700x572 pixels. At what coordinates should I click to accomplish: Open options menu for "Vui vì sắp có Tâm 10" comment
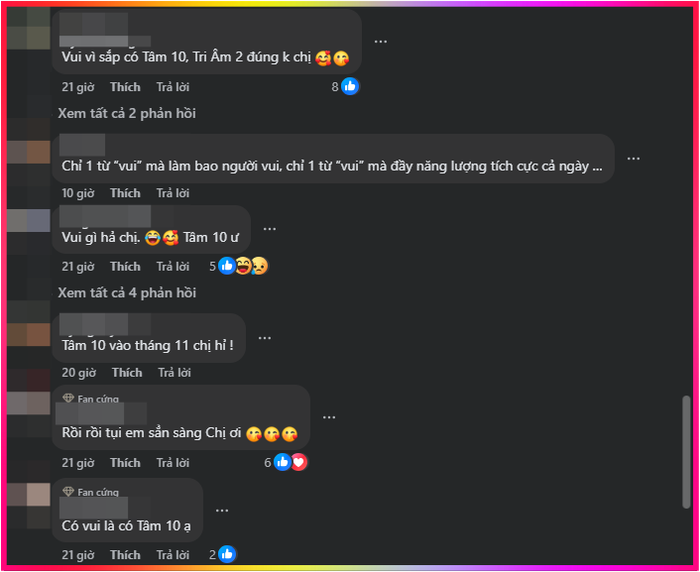[x=380, y=42]
